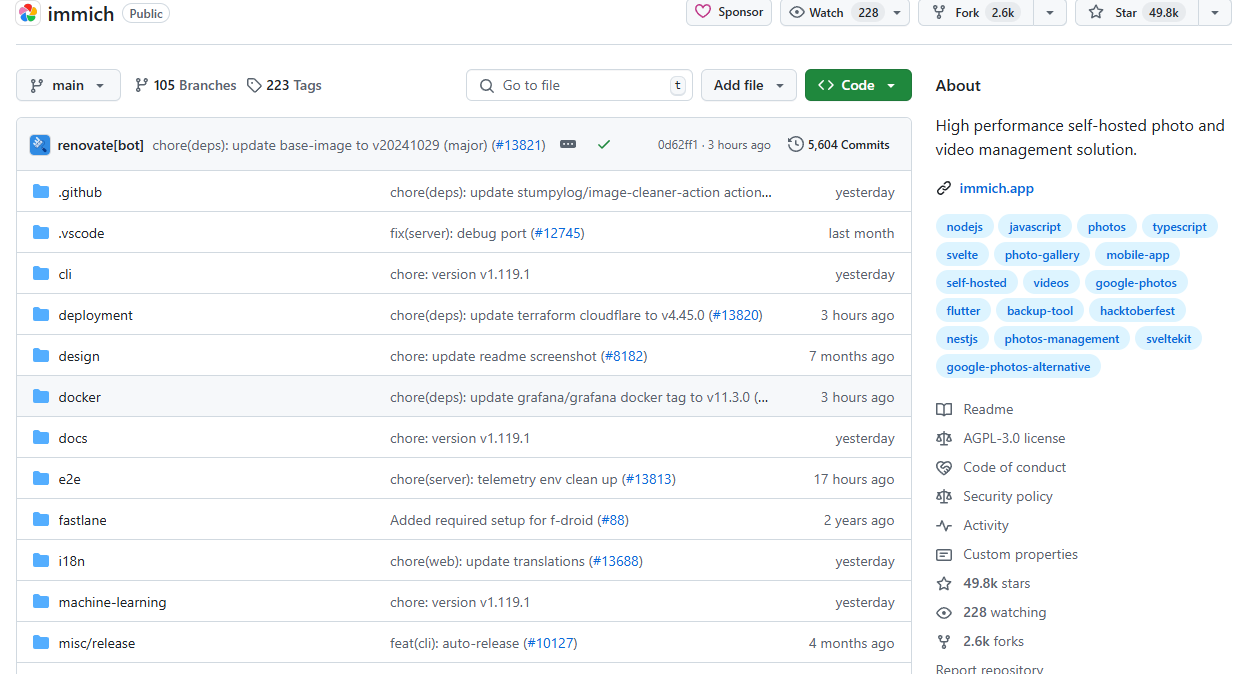Open the Add file dropdown
Screen dimensions: 1238x674
[x=748, y=86]
